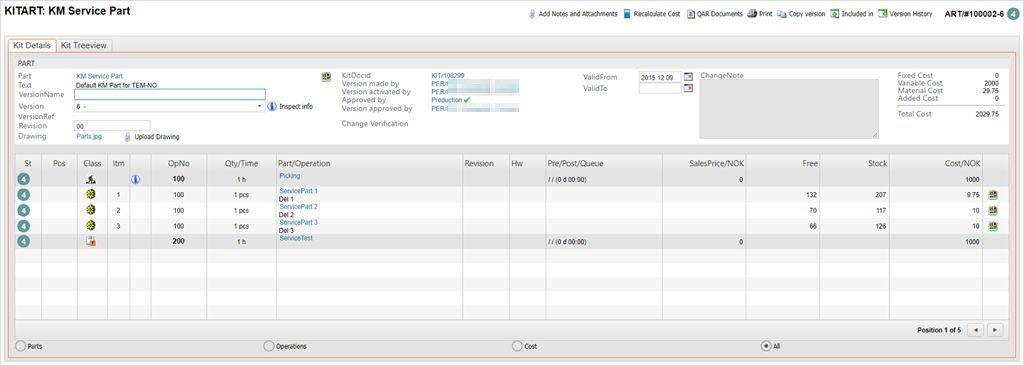
Task: Select the Parts radio button
Action: click(x=20, y=346)
